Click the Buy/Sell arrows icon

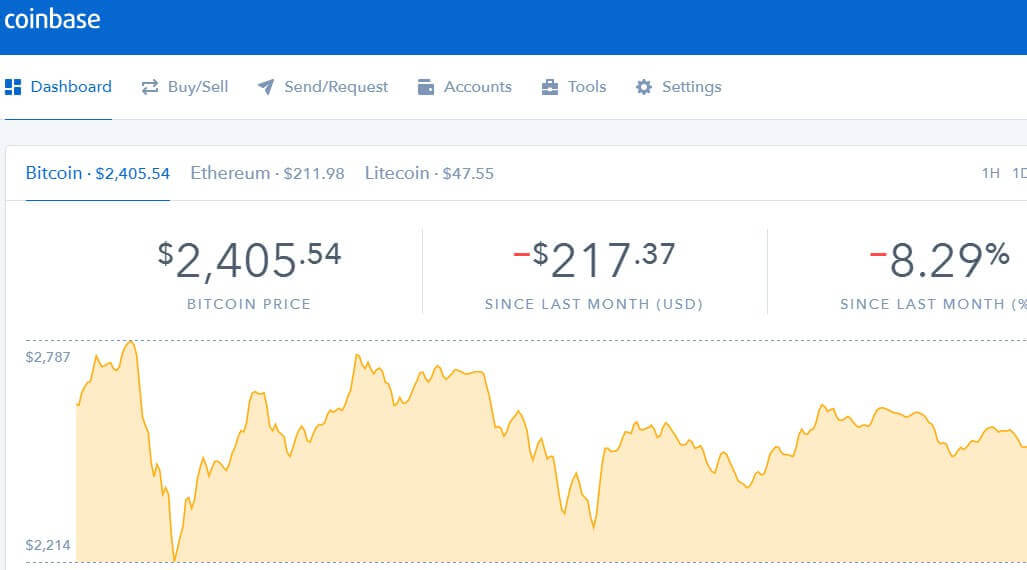(x=150, y=87)
